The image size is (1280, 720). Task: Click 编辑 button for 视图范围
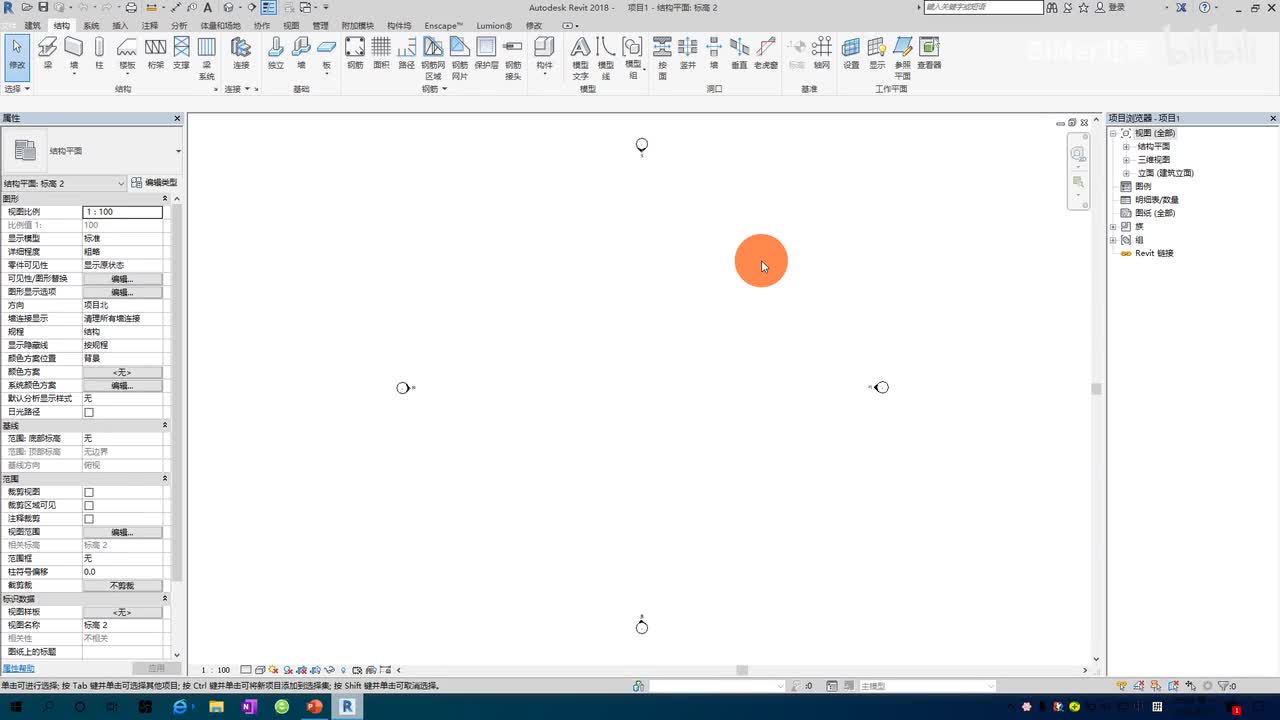tap(122, 532)
